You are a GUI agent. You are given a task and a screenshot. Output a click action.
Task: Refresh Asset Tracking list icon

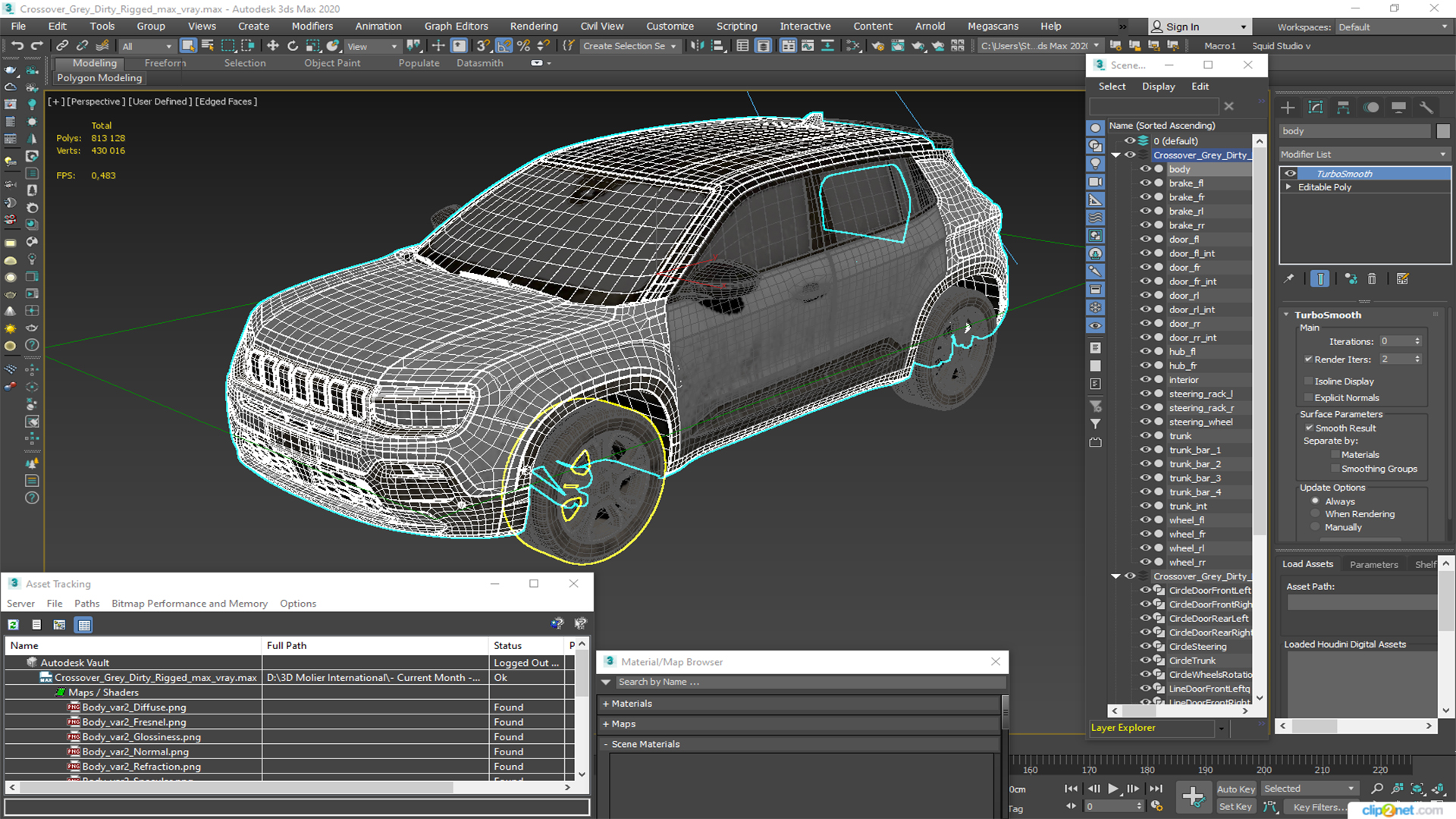(13, 625)
